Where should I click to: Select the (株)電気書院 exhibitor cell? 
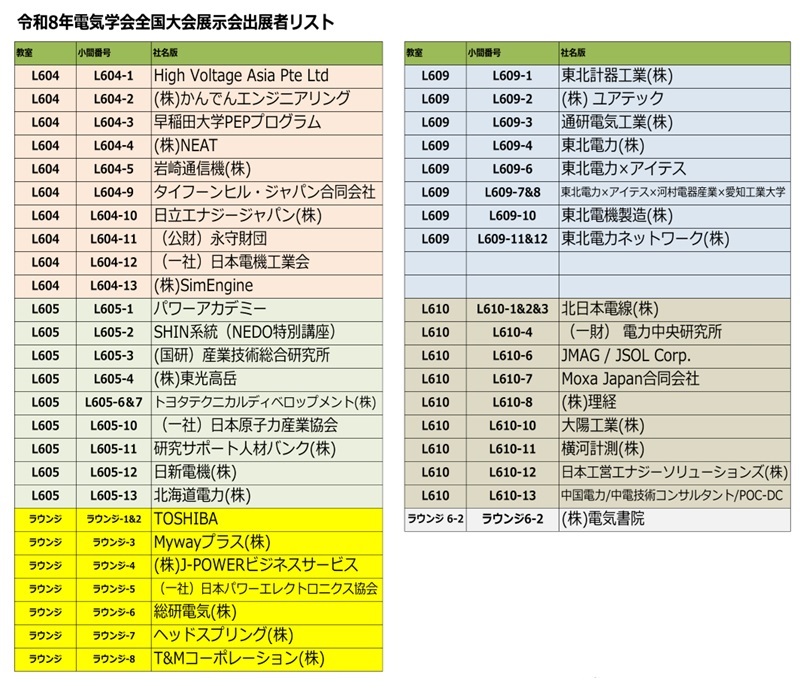coord(603,518)
